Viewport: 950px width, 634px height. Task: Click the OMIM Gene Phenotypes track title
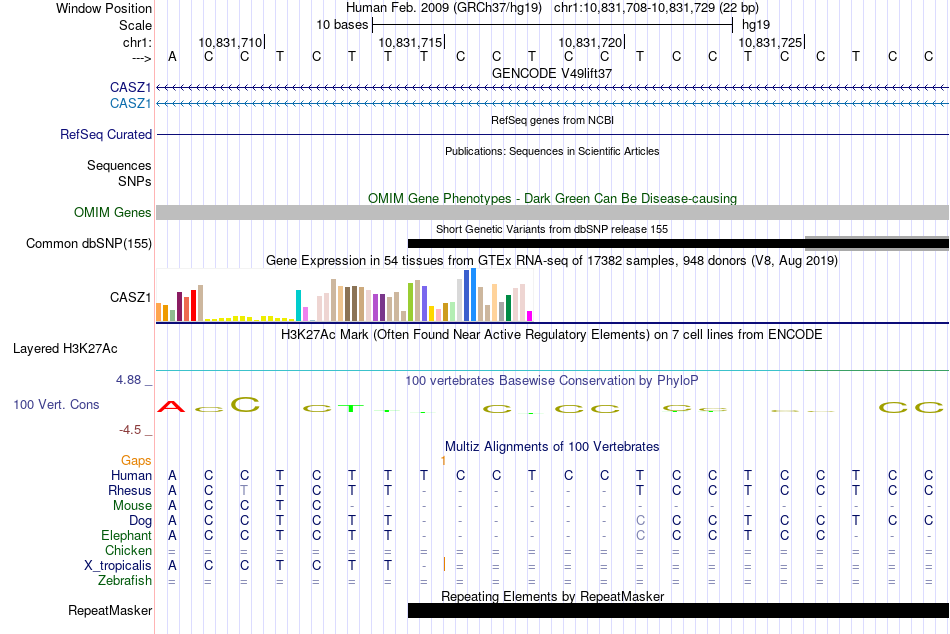coord(552,198)
